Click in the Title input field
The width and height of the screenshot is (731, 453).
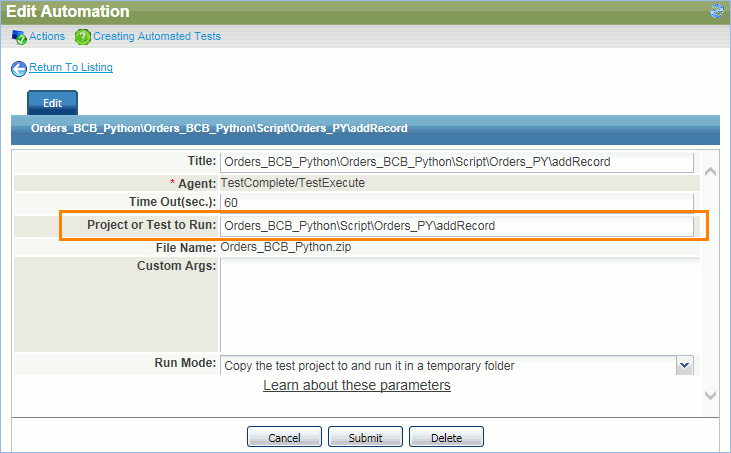click(457, 162)
